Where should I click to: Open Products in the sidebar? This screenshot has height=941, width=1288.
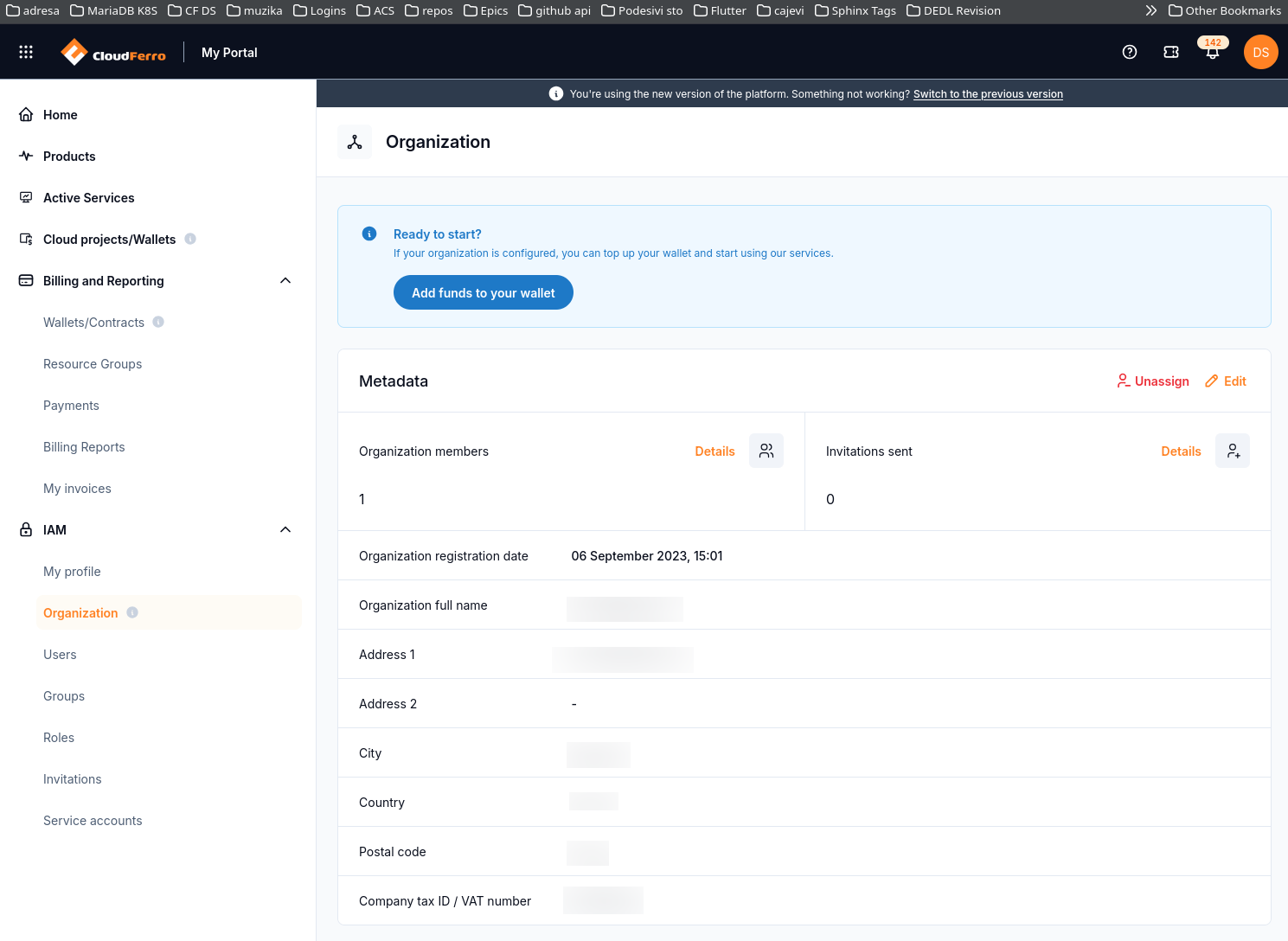tap(69, 156)
